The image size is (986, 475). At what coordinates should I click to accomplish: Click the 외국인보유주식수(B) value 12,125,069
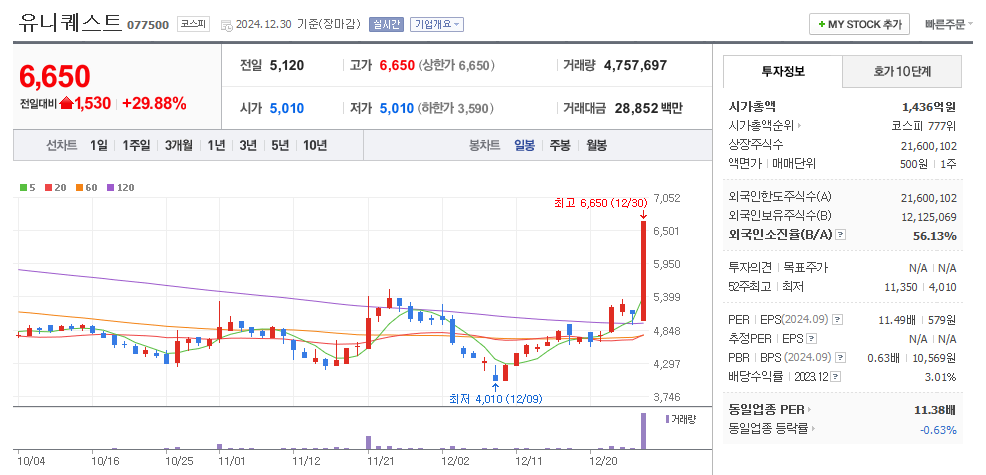tap(929, 217)
